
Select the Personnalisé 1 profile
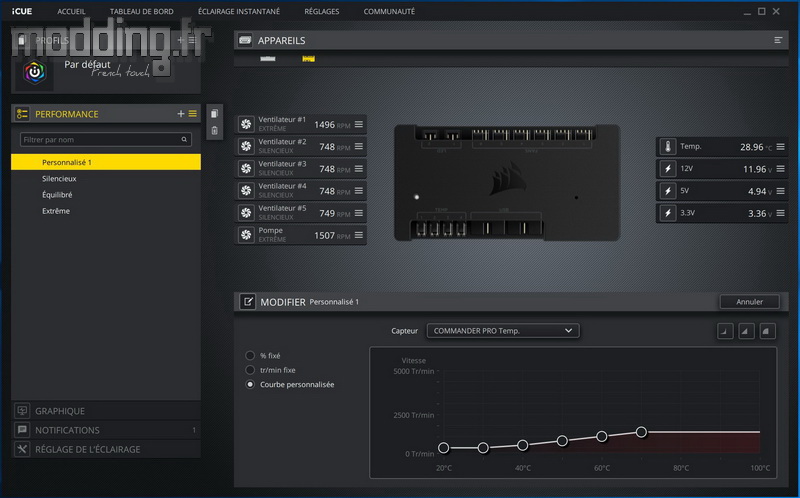[x=106, y=162]
